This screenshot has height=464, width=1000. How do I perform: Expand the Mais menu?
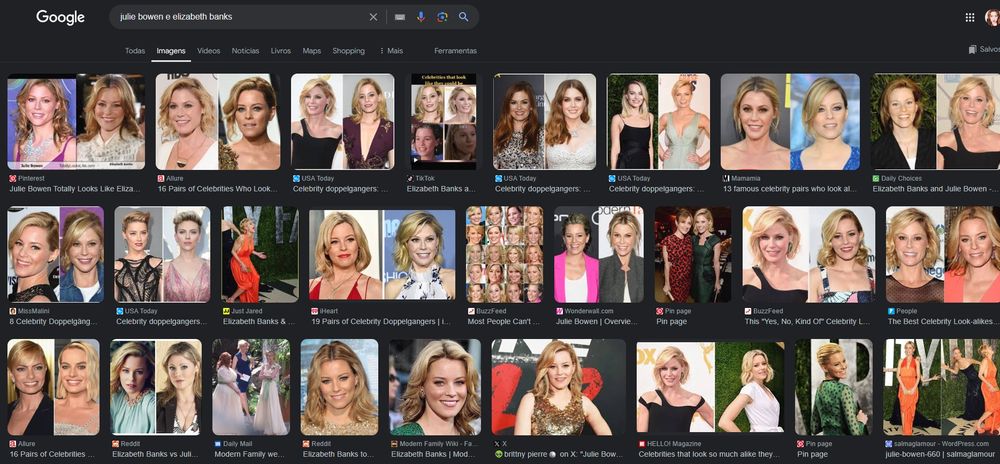(391, 51)
